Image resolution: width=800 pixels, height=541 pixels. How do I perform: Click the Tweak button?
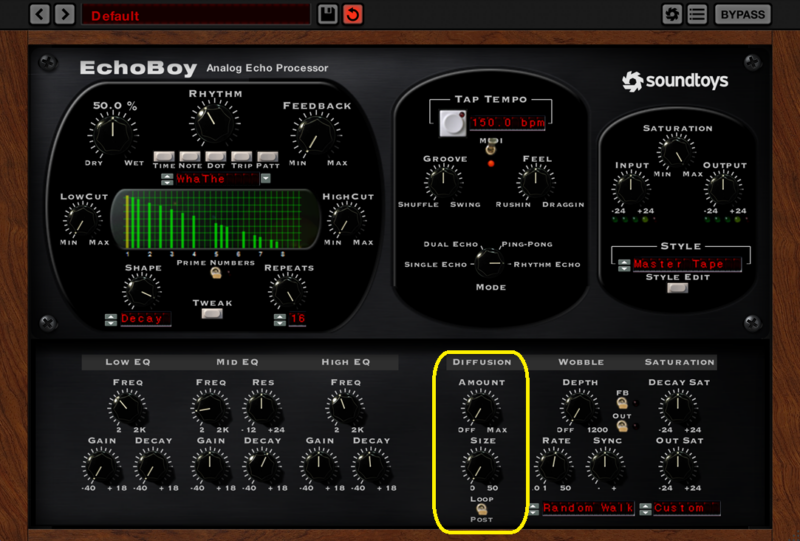212,313
